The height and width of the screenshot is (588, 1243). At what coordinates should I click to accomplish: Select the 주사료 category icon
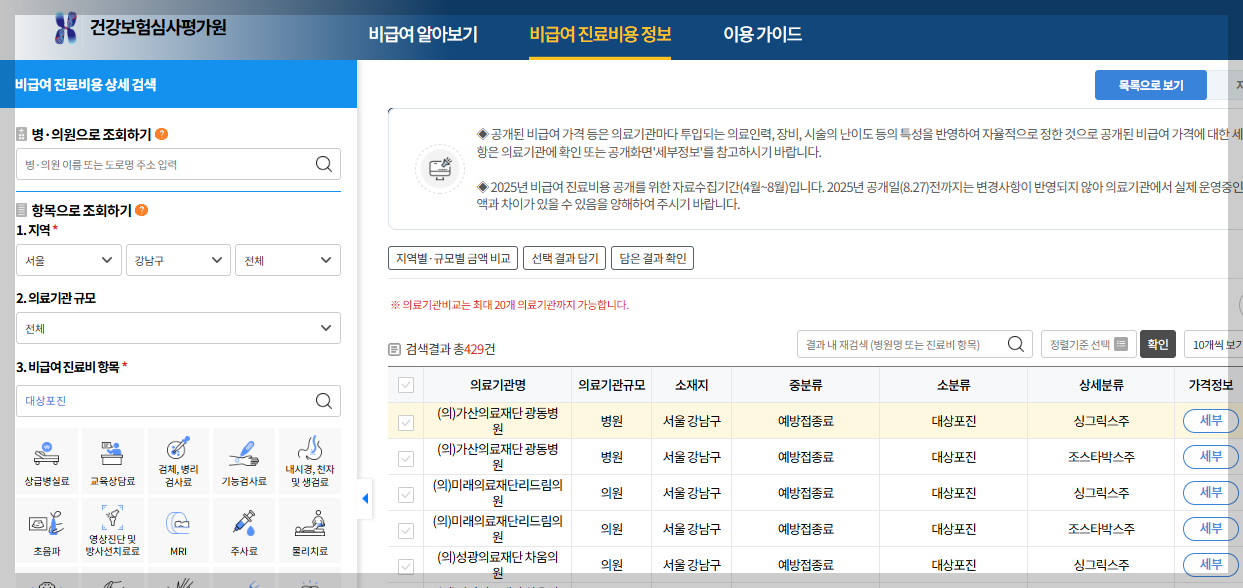click(x=243, y=529)
